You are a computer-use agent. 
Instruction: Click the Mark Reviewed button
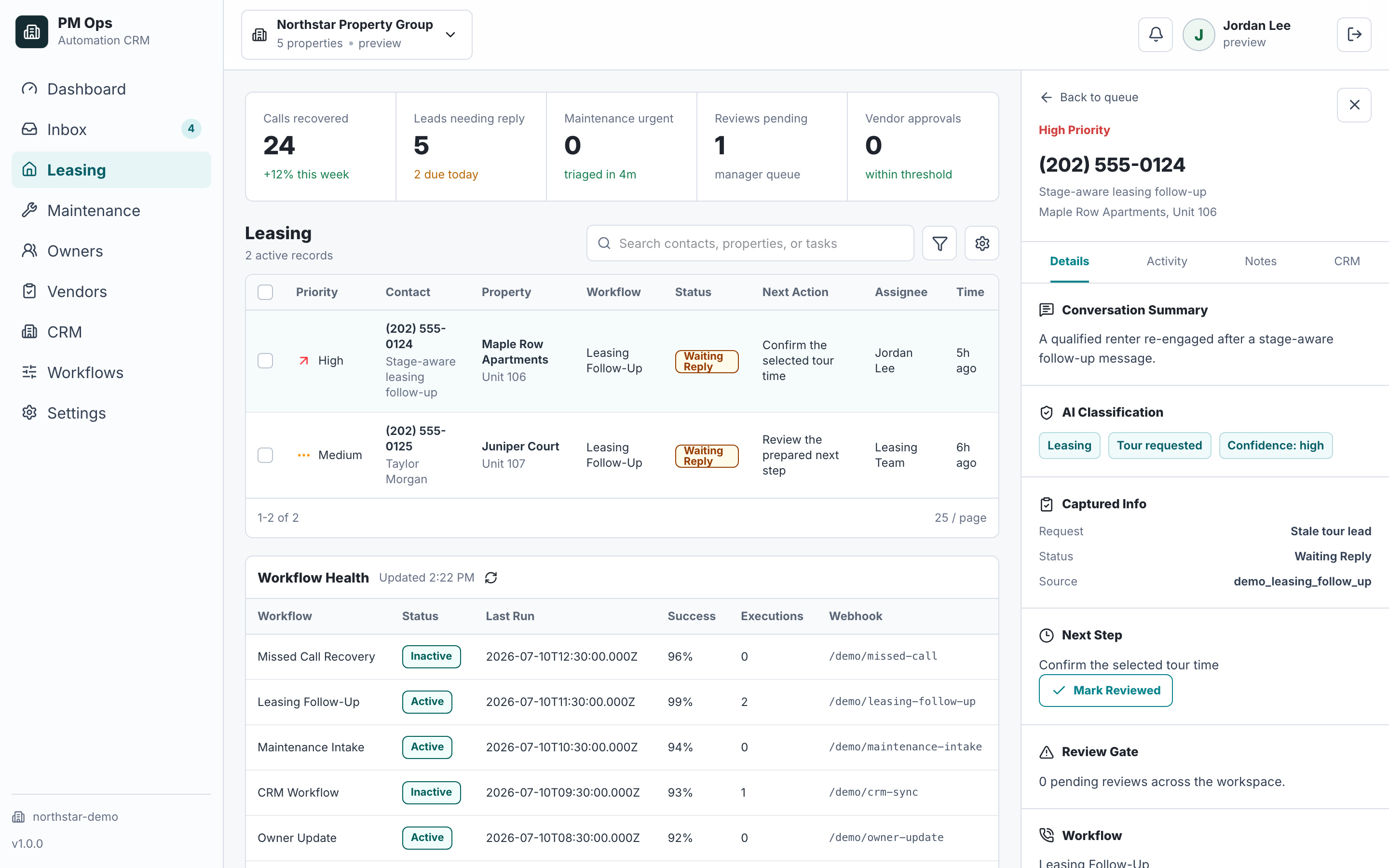[1105, 691]
